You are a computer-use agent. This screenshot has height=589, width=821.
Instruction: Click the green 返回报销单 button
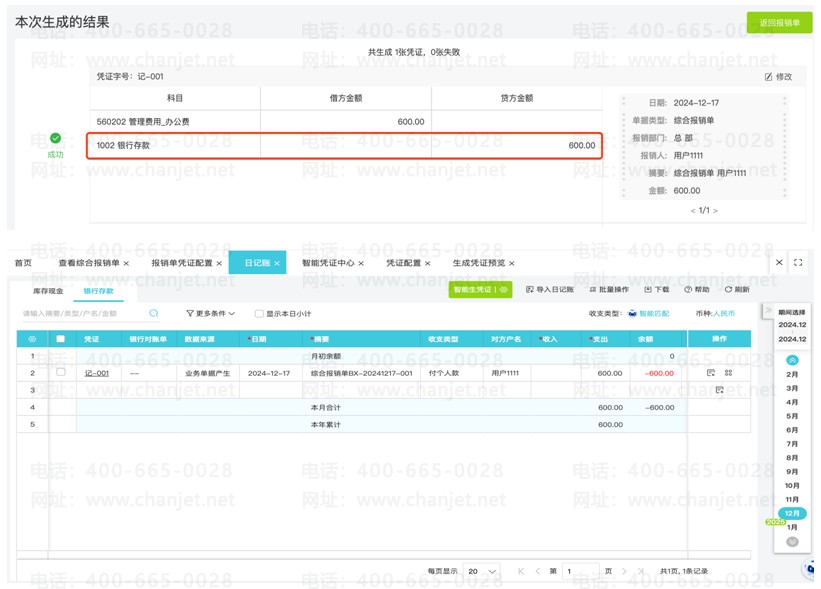point(779,23)
